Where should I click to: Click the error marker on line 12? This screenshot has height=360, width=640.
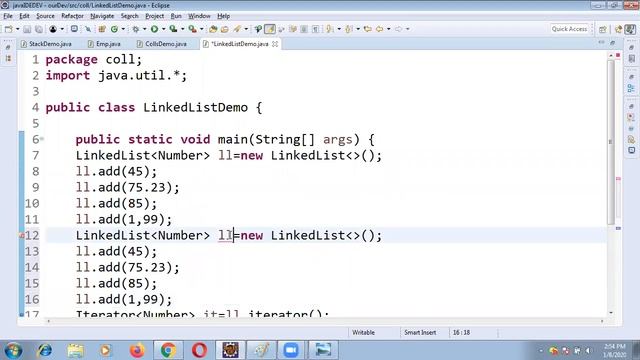coord(21,236)
